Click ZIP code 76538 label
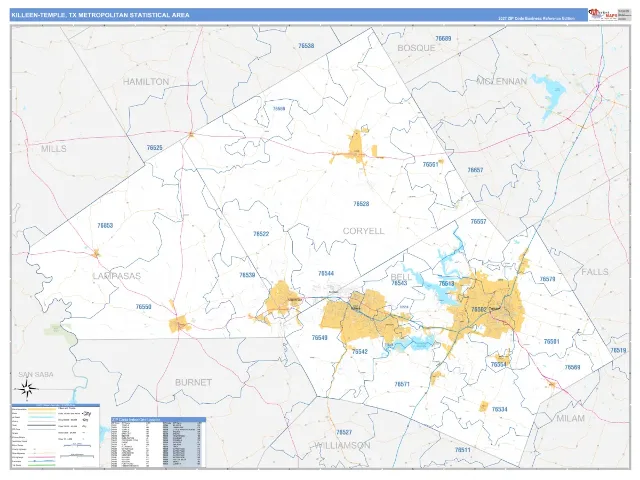This screenshot has width=640, height=480. coord(306,46)
